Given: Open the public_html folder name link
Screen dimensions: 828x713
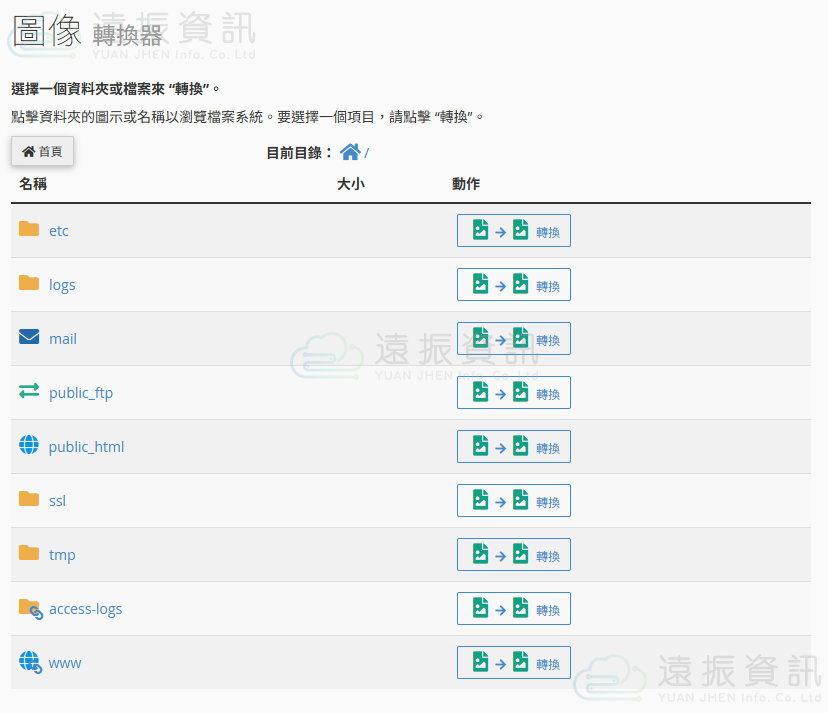Looking at the screenshot, I should click(86, 447).
